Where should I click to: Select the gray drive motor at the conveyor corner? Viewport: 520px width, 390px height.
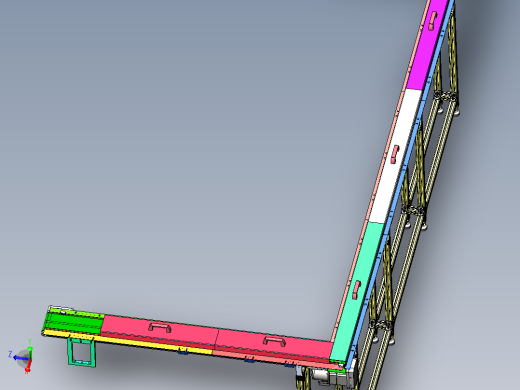(328, 377)
